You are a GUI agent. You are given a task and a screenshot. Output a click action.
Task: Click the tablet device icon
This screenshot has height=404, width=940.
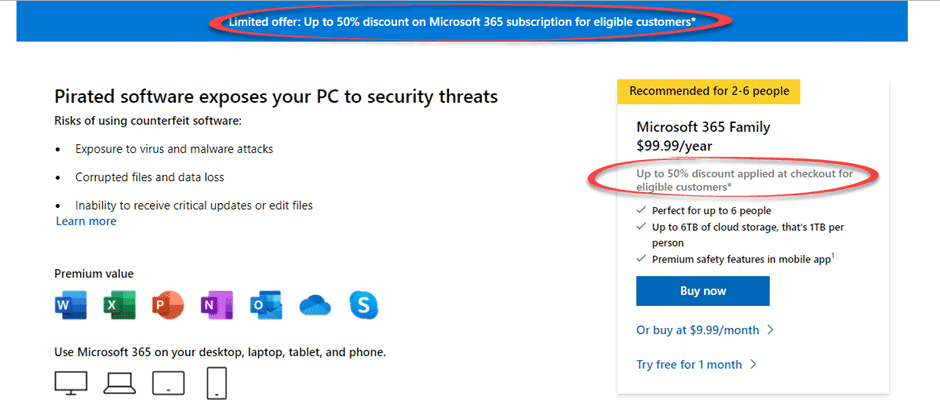(167, 382)
